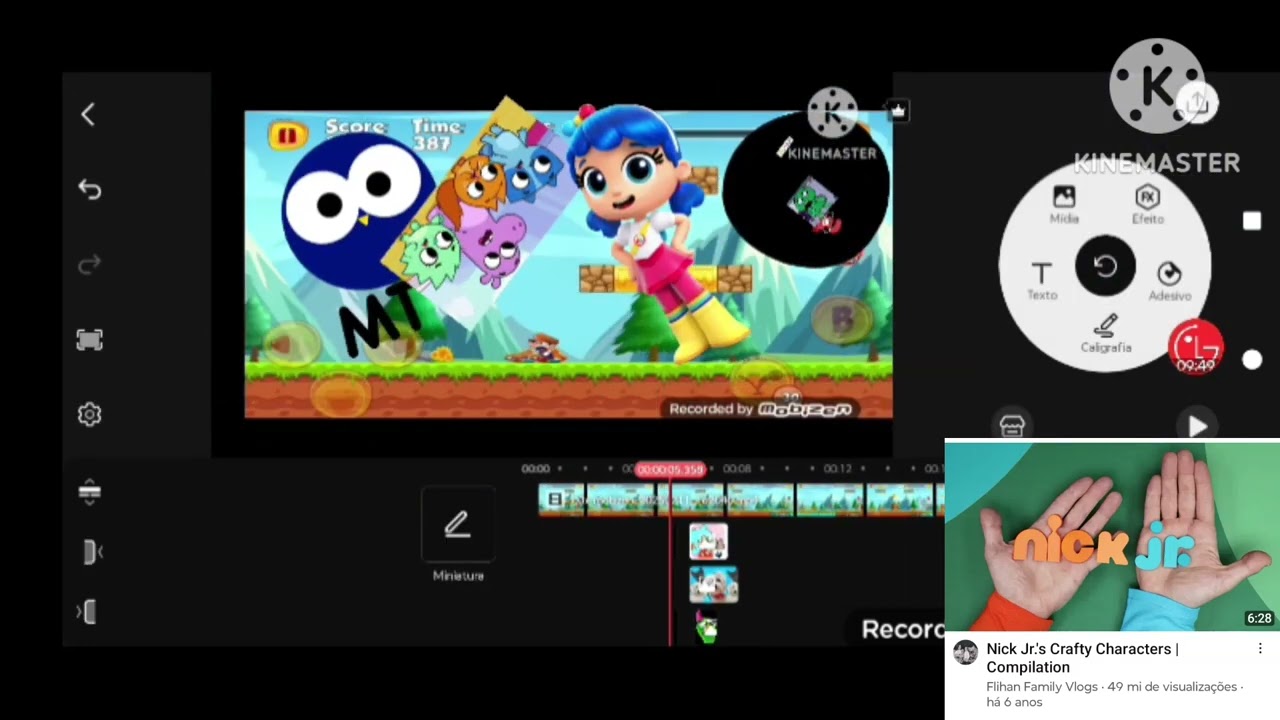Export and share the project
Image resolution: width=1280 pixels, height=720 pixels.
tap(1198, 102)
